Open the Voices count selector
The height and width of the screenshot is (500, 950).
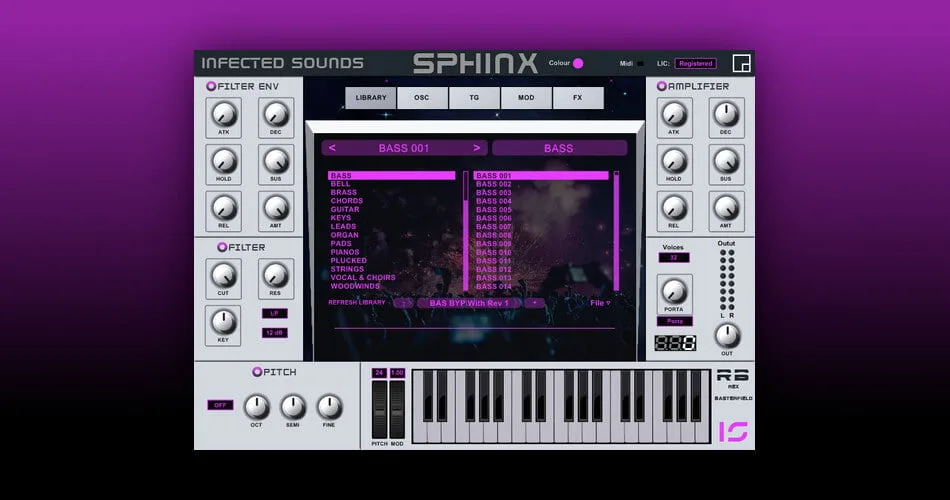point(674,258)
